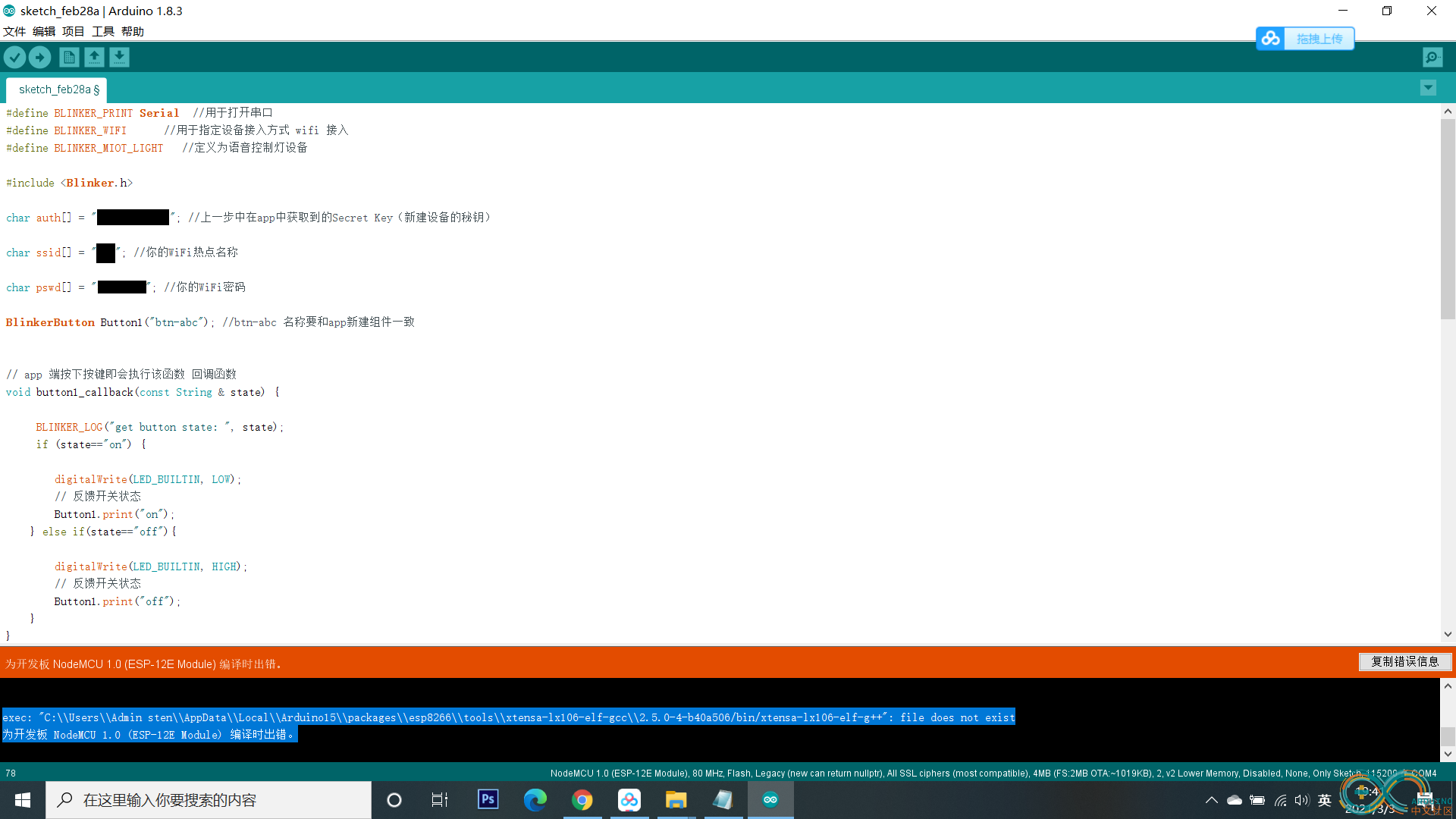Click the '#include <Blinker.h>' line
This screenshot has height=819, width=1456.
point(70,183)
